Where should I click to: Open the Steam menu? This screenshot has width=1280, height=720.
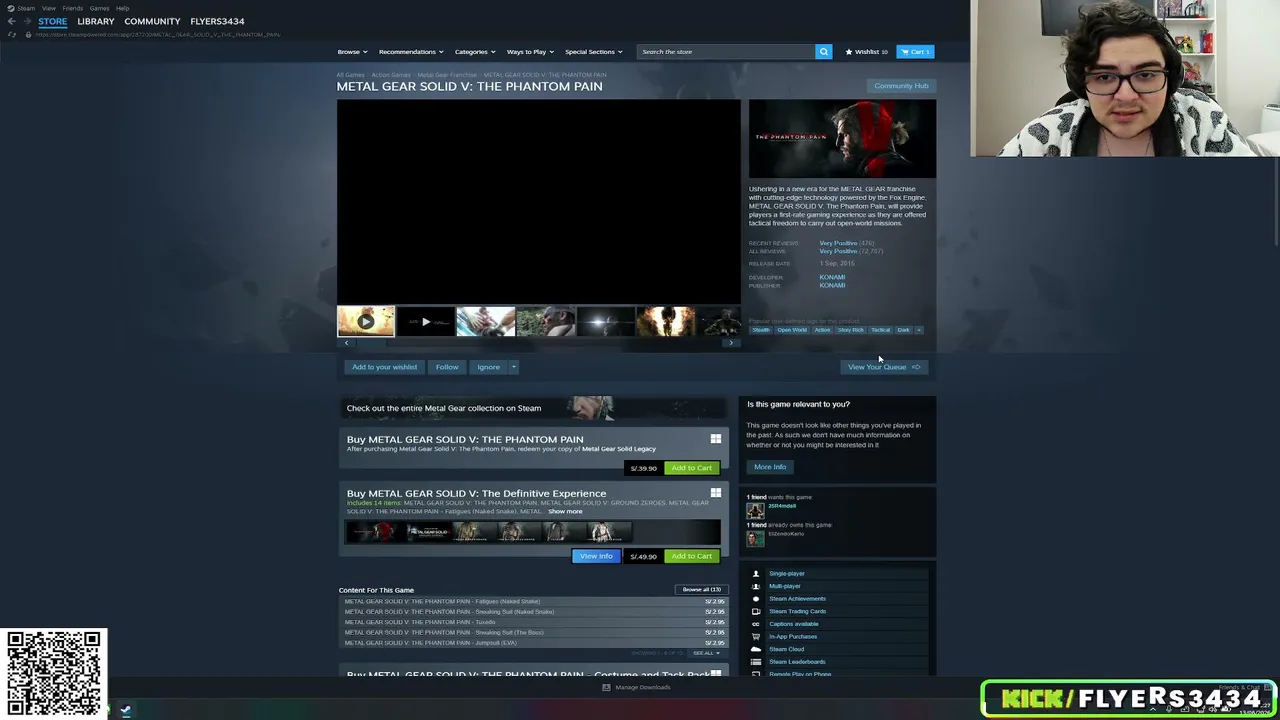click(x=26, y=8)
